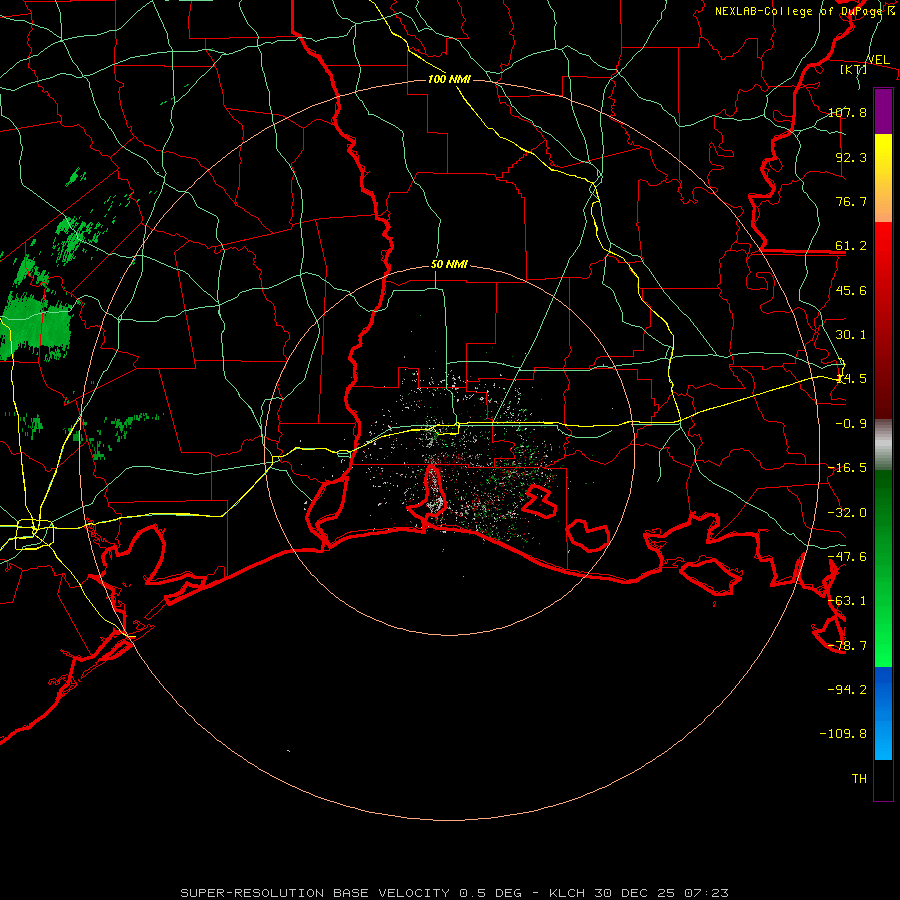
Task: Click the "TH" label below the scale
Action: [x=859, y=779]
